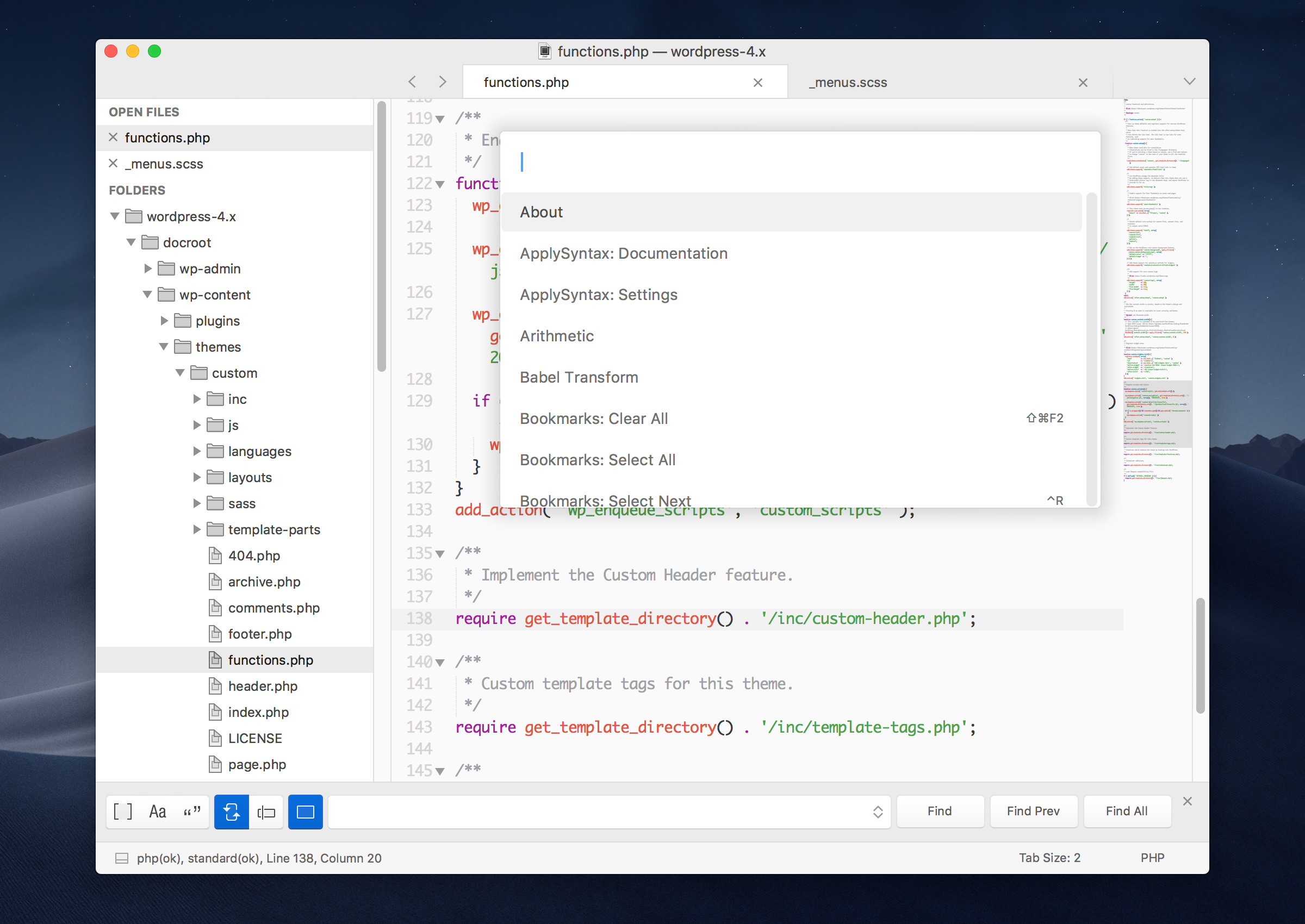Toggle wrap search icon in find bar
The width and height of the screenshot is (1305, 924).
point(232,811)
